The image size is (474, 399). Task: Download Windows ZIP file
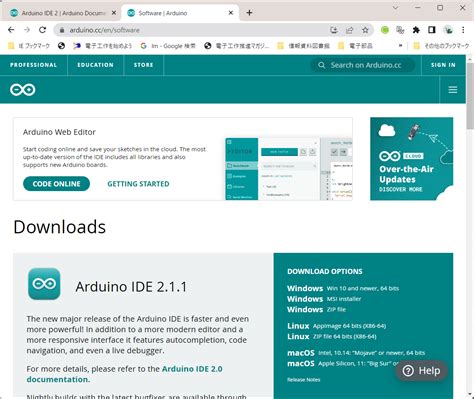[316, 309]
